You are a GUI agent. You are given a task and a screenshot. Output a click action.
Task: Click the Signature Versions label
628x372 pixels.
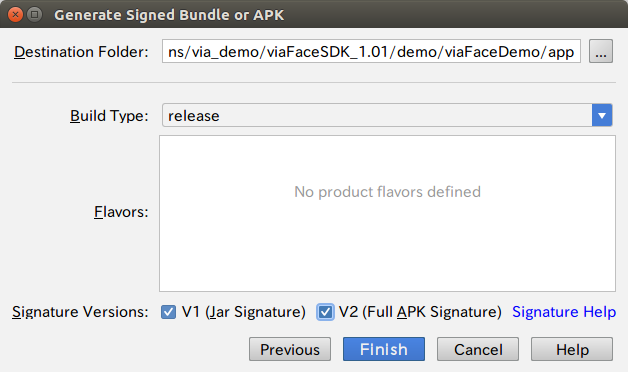tap(80, 312)
